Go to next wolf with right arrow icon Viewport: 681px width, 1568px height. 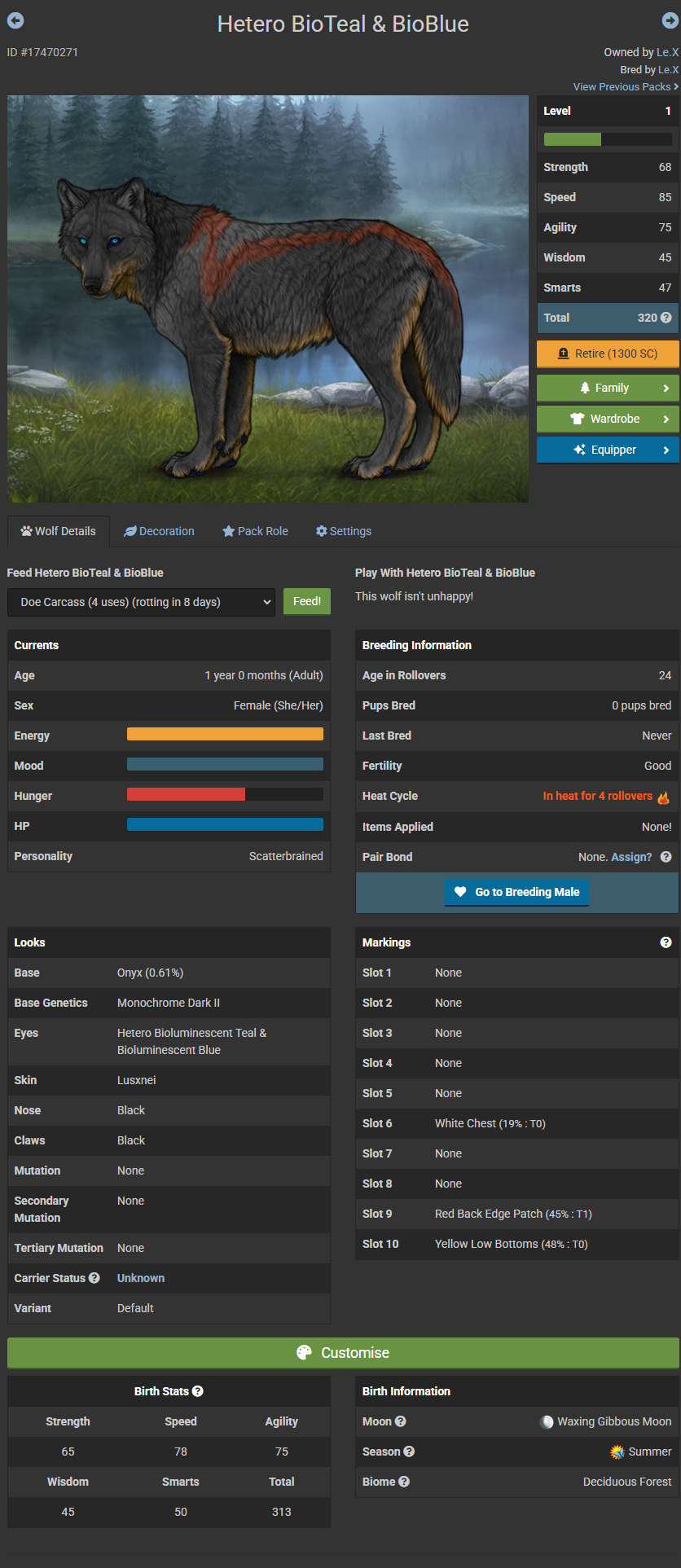tap(670, 20)
